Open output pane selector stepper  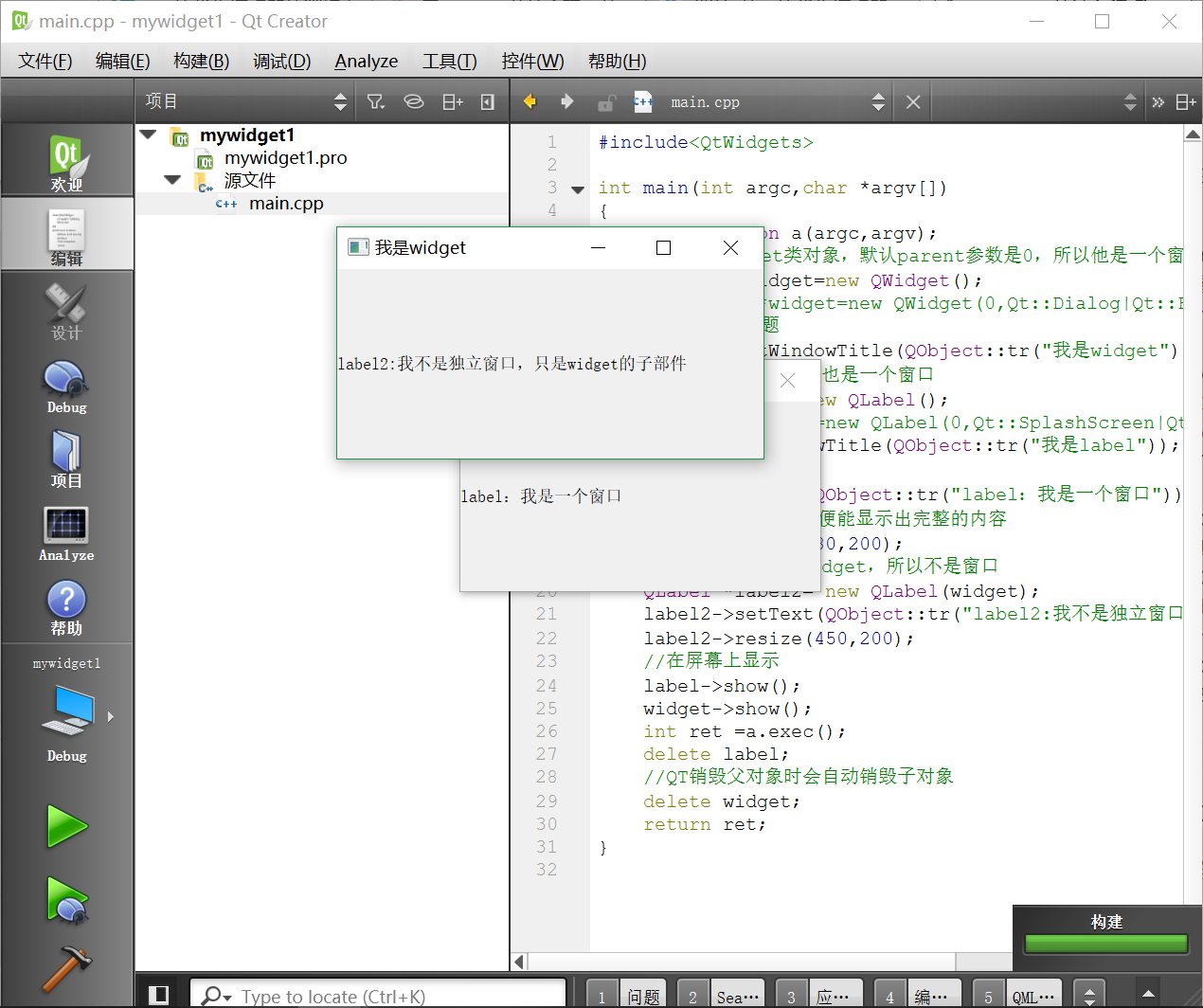coord(1089,995)
